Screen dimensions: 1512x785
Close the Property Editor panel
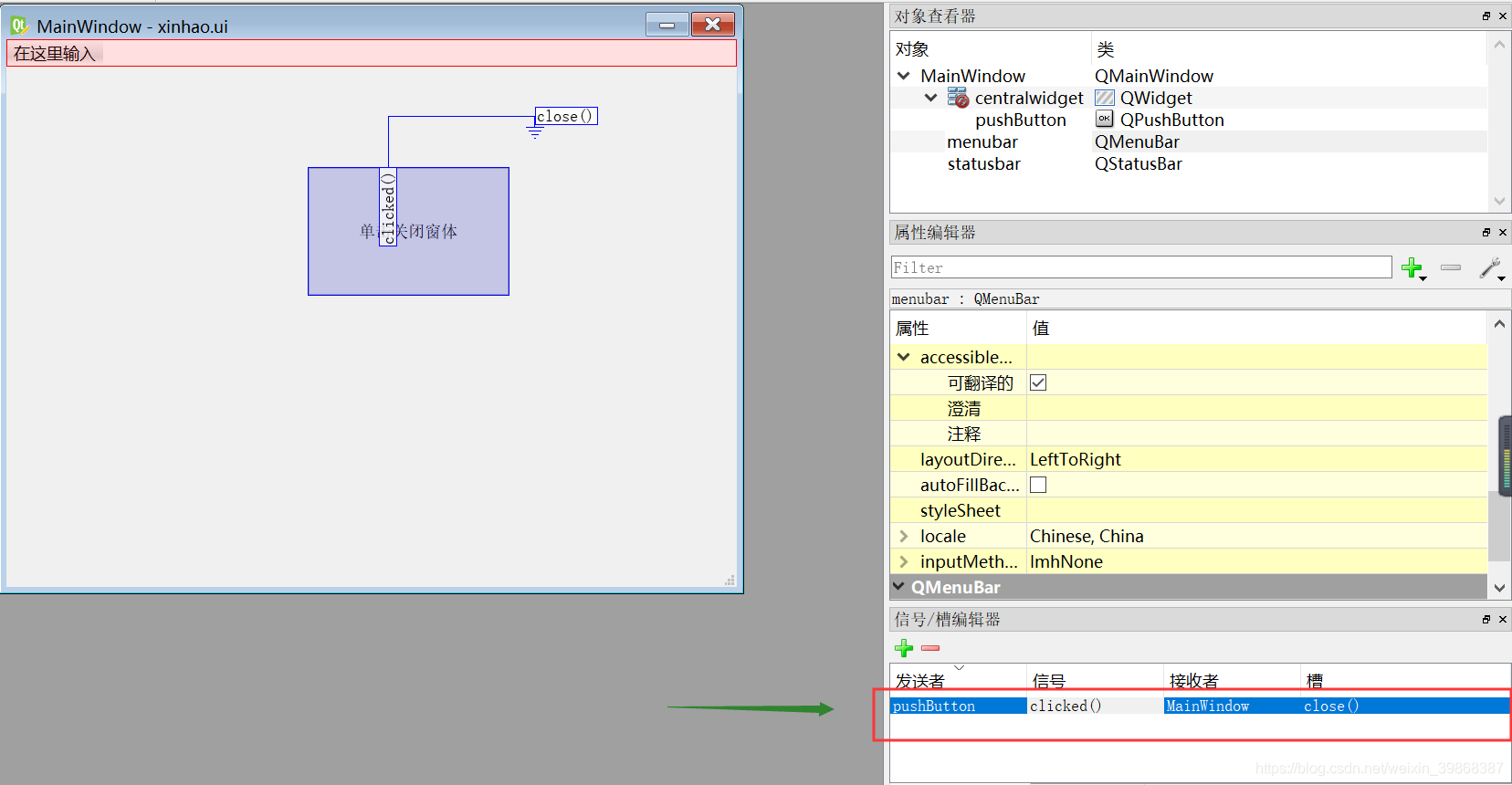(x=1503, y=233)
